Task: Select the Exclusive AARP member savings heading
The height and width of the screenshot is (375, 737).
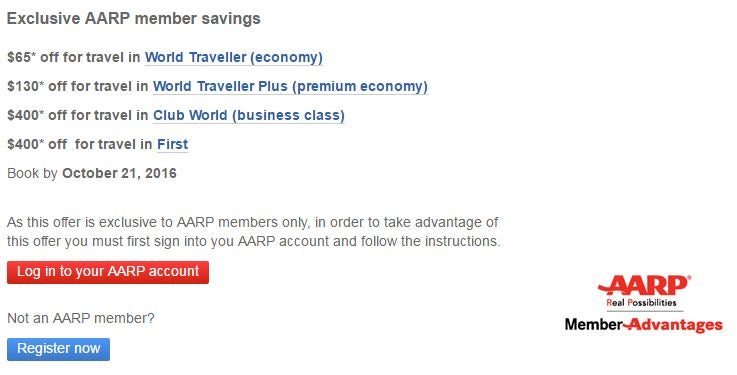Action: click(x=133, y=18)
